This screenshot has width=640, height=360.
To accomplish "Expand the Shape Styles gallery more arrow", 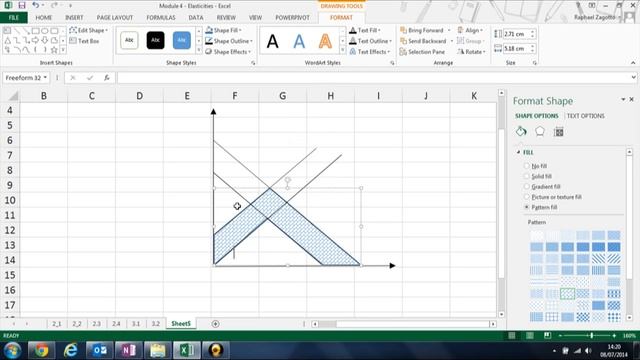I will pos(199,51).
